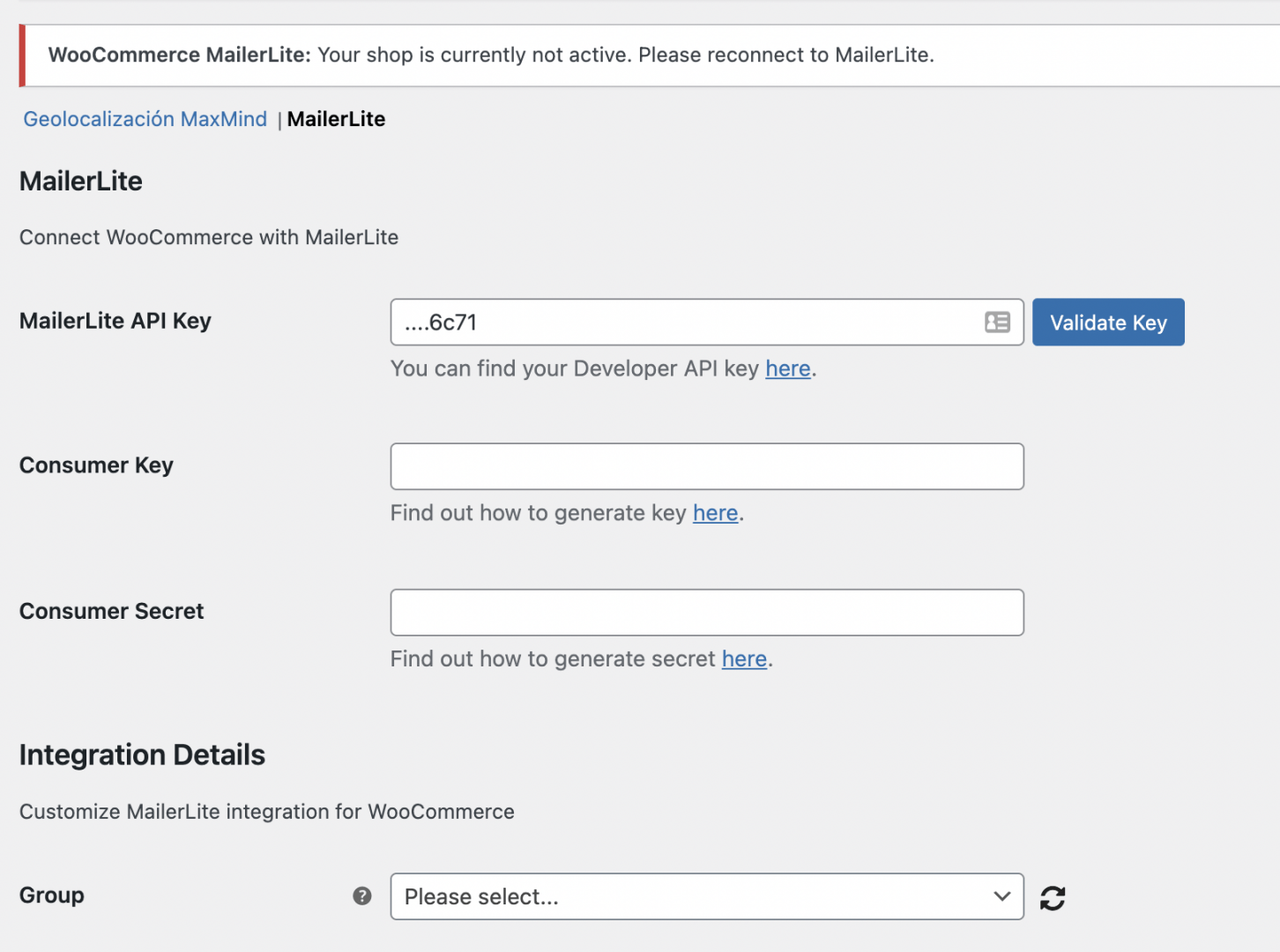Click the 'Consumer Key' label

96,465
